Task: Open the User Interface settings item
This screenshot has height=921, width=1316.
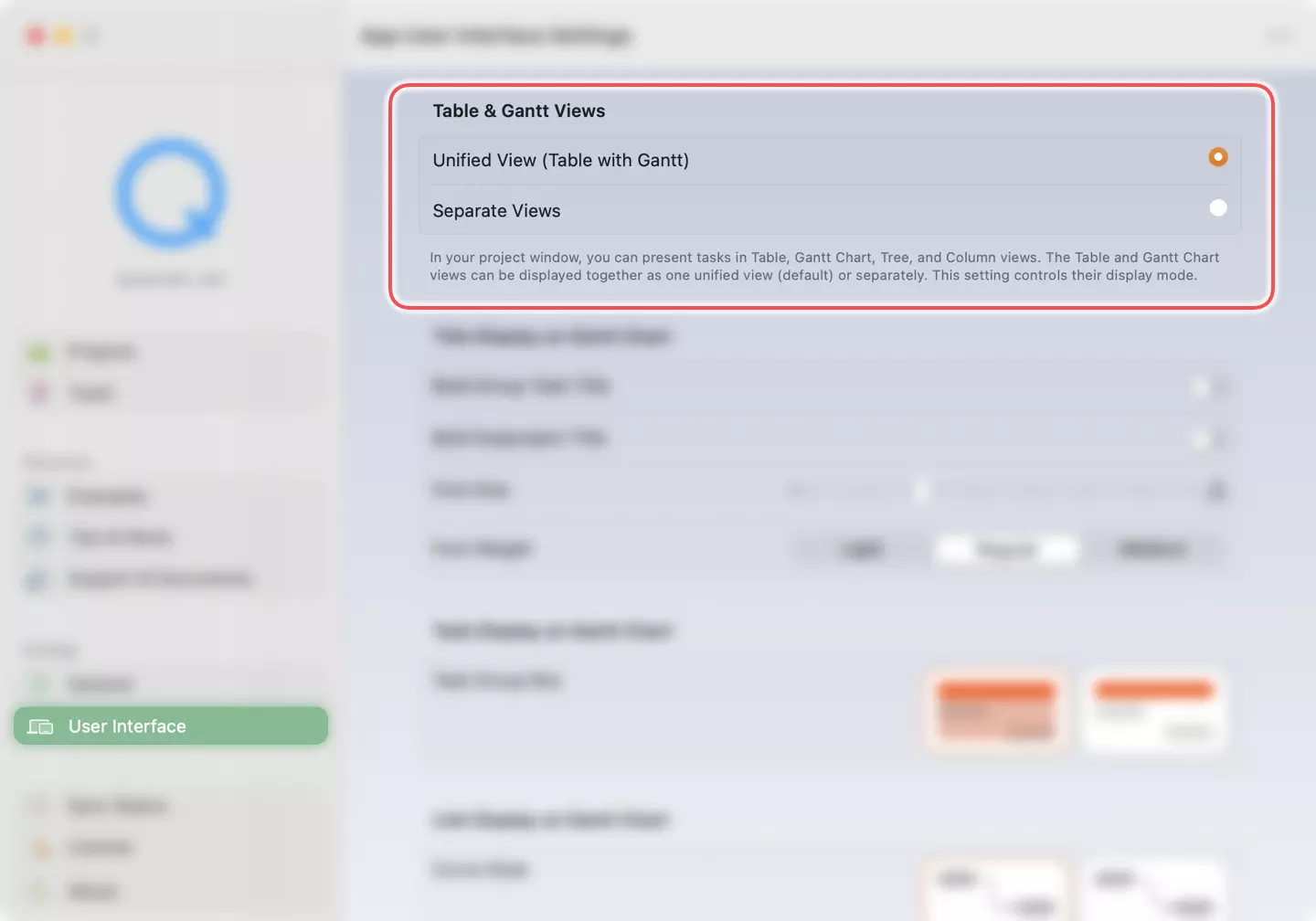Action: point(170,726)
